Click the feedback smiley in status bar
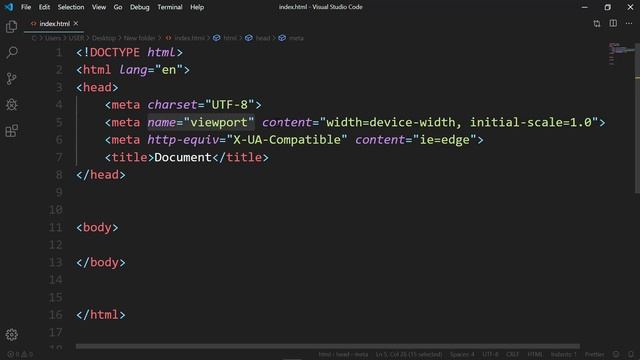This screenshot has width=640, height=360. coord(616,354)
